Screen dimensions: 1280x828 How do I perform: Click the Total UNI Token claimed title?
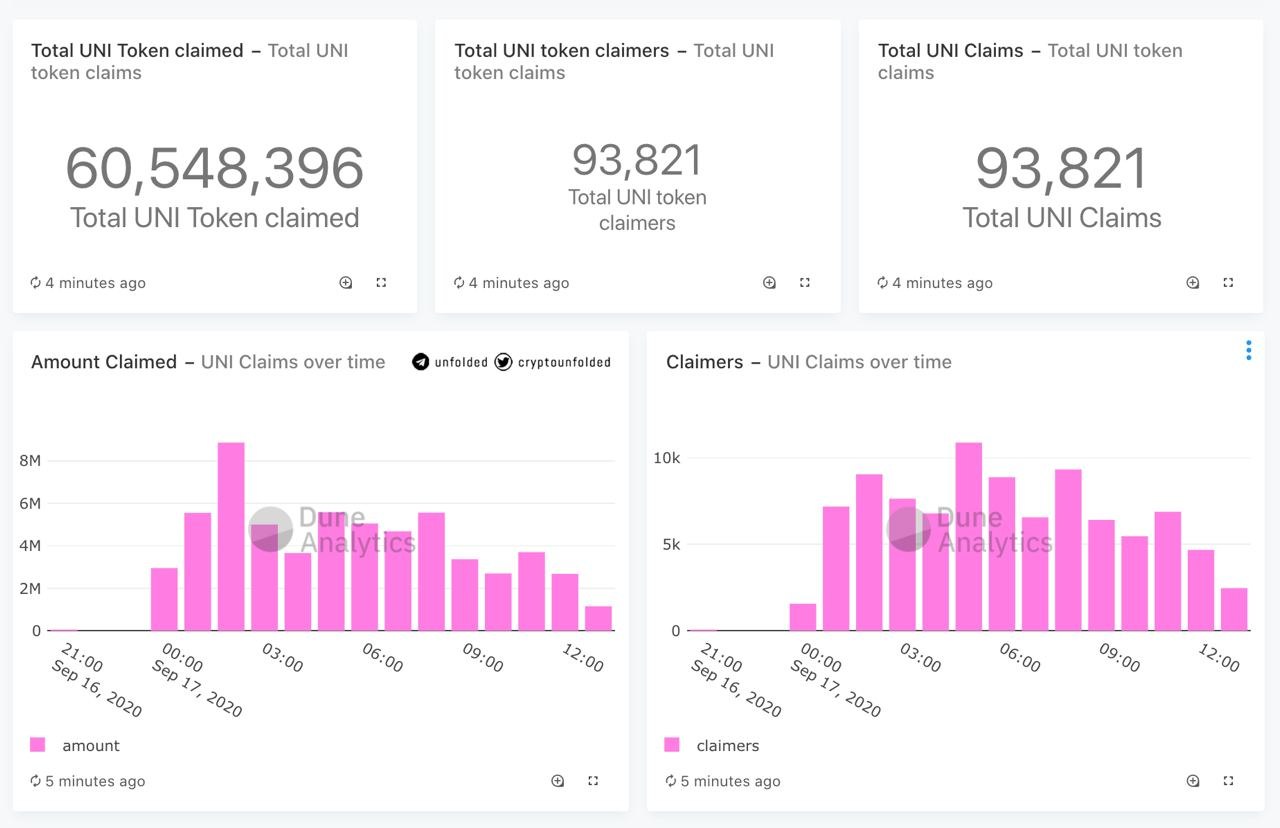tap(137, 50)
